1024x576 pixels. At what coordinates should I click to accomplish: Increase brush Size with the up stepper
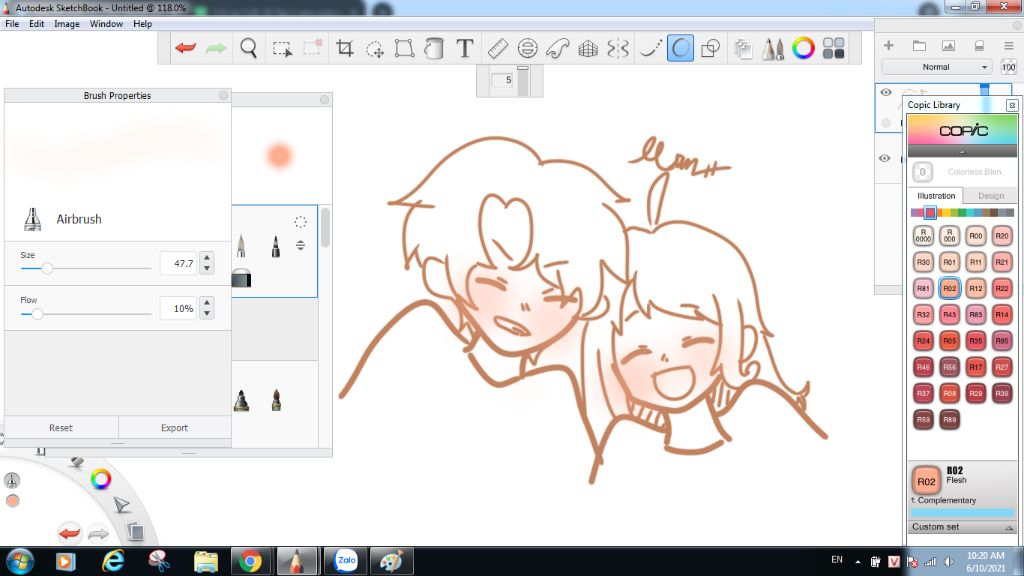coord(207,258)
